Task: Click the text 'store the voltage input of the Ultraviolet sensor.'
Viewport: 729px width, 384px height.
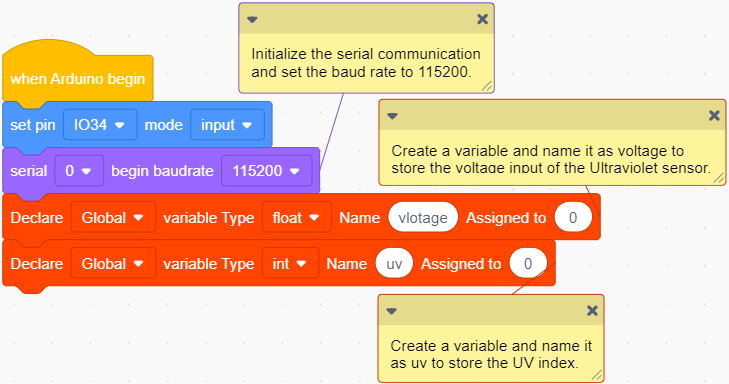Action: click(551, 167)
